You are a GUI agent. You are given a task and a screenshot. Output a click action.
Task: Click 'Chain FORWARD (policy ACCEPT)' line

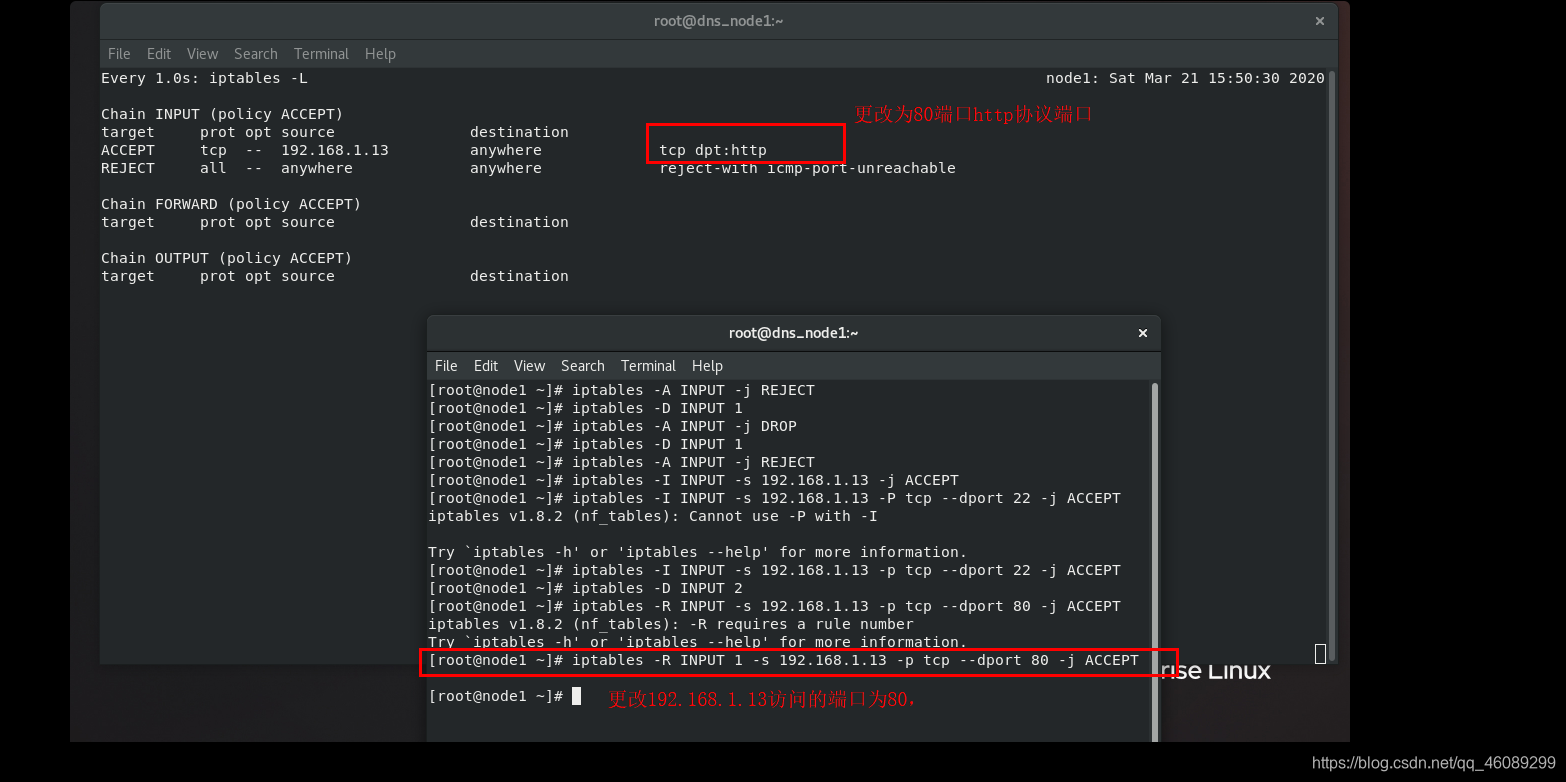pos(231,204)
